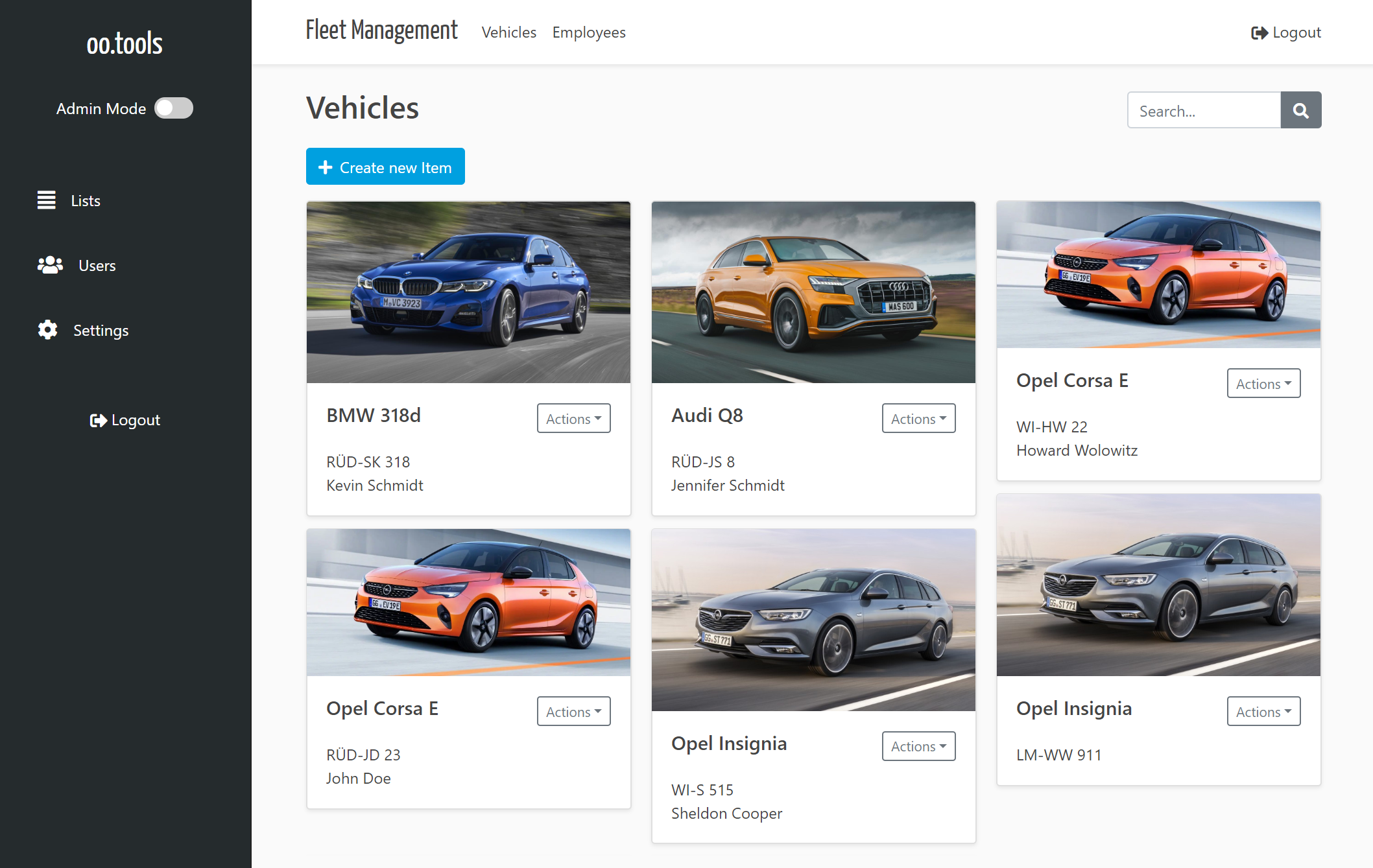Click the Lists hamburger icon

pyautogui.click(x=46, y=200)
